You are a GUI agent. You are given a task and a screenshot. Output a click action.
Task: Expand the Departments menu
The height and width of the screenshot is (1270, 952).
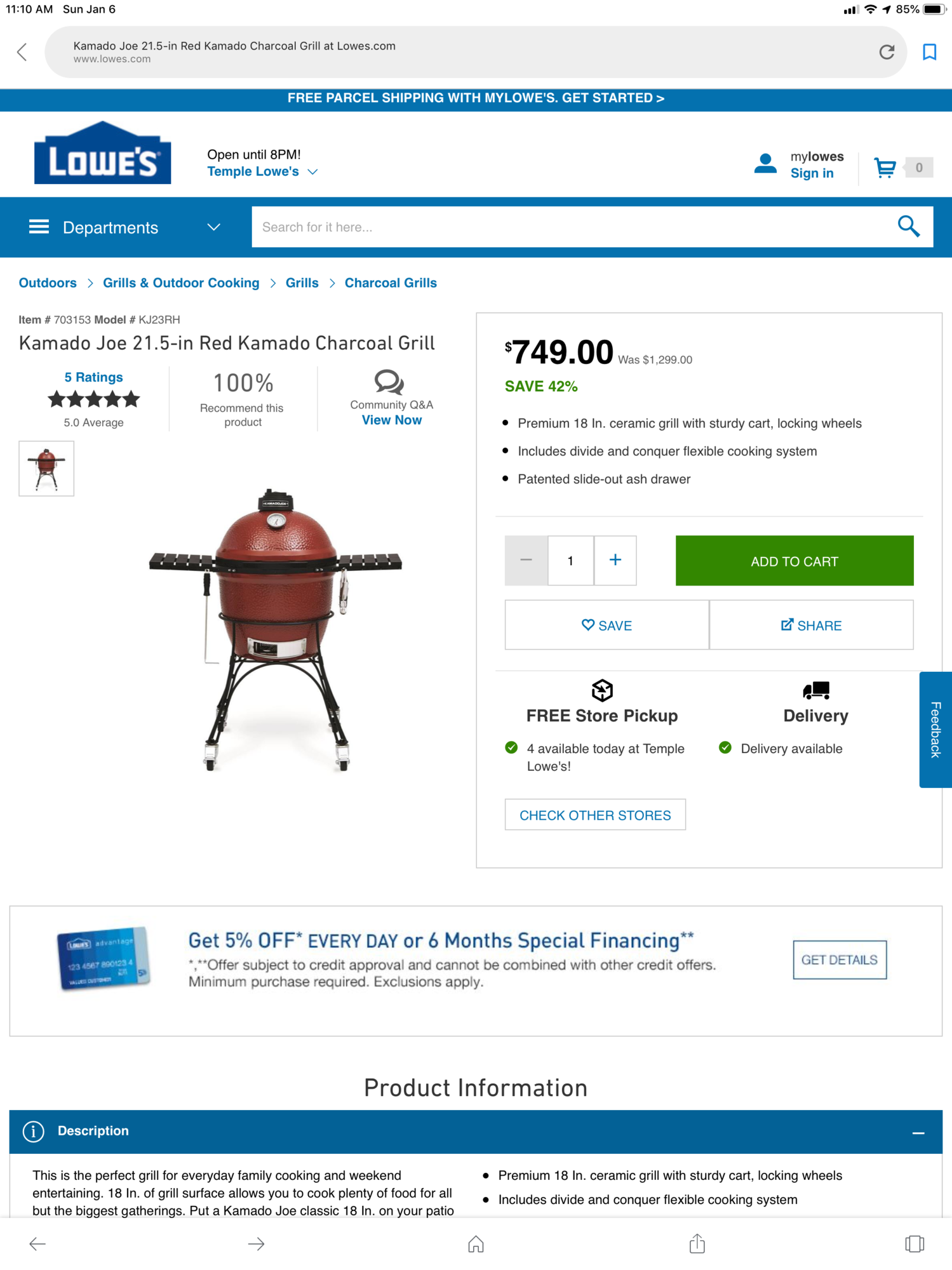(125, 227)
